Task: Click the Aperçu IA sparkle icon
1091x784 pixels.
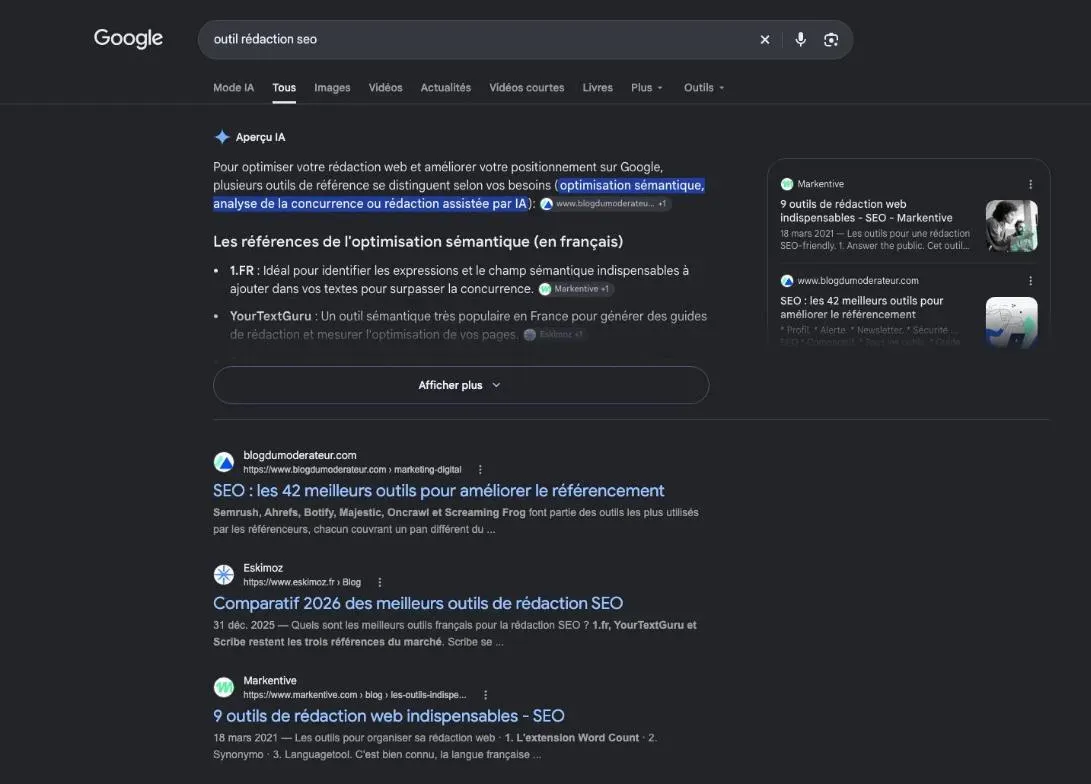Action: click(x=222, y=137)
